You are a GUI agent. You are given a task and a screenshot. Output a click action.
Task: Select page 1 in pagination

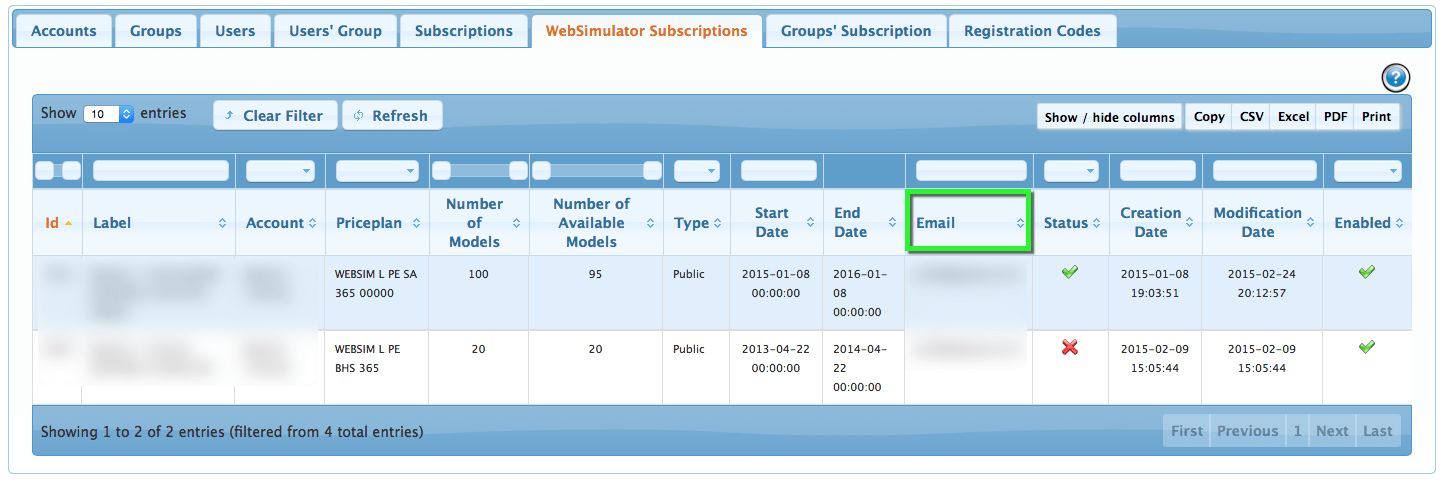pos(1297,431)
